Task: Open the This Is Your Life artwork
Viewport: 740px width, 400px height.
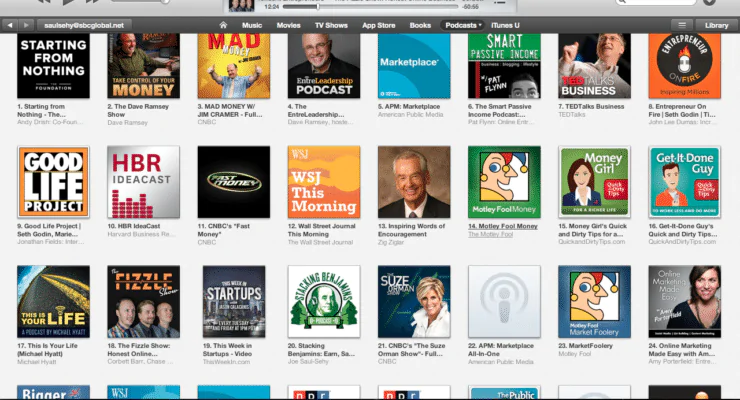Action: tap(53, 301)
